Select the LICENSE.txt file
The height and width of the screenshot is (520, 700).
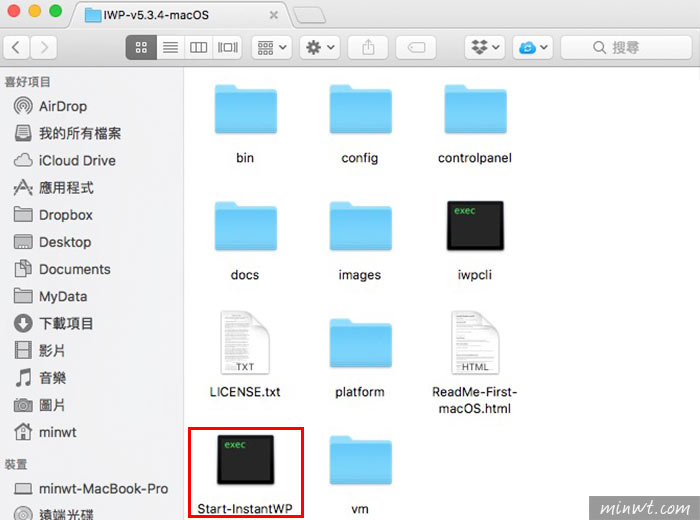pyautogui.click(x=245, y=355)
